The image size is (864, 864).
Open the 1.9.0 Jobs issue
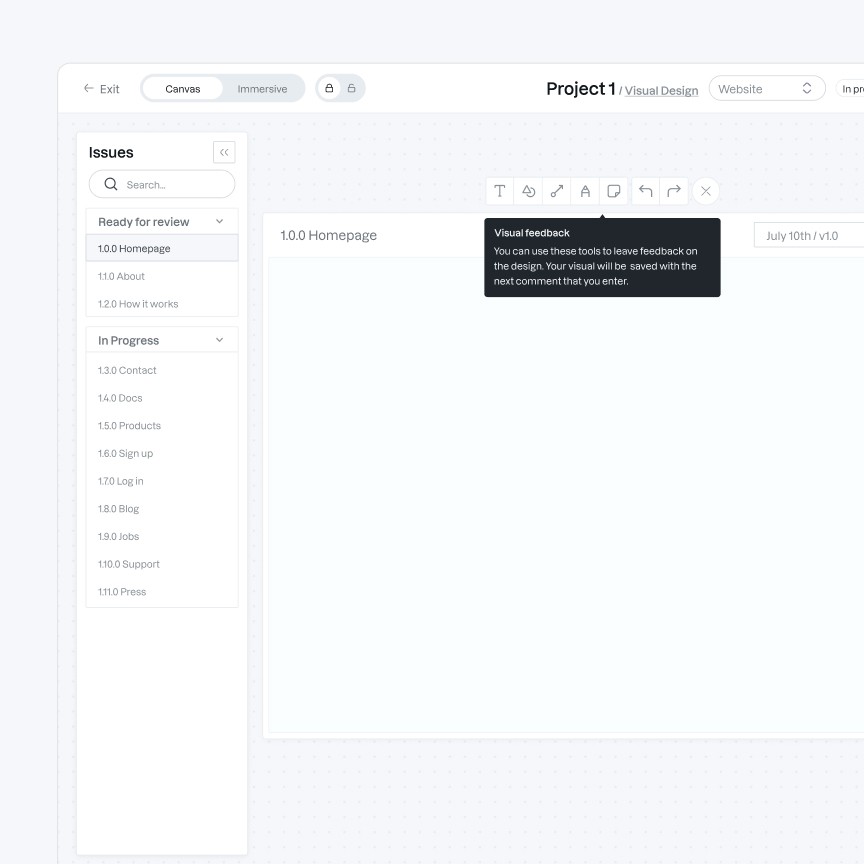coord(162,536)
